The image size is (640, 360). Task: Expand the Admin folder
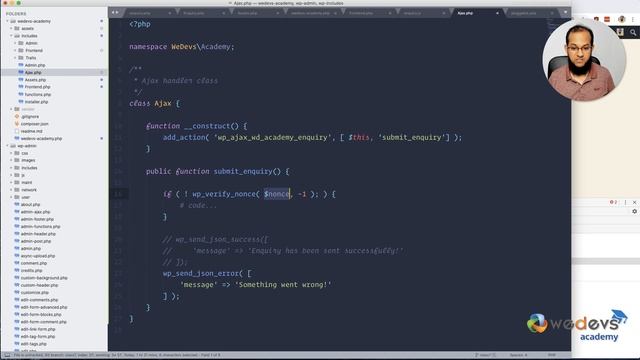(x=15, y=43)
